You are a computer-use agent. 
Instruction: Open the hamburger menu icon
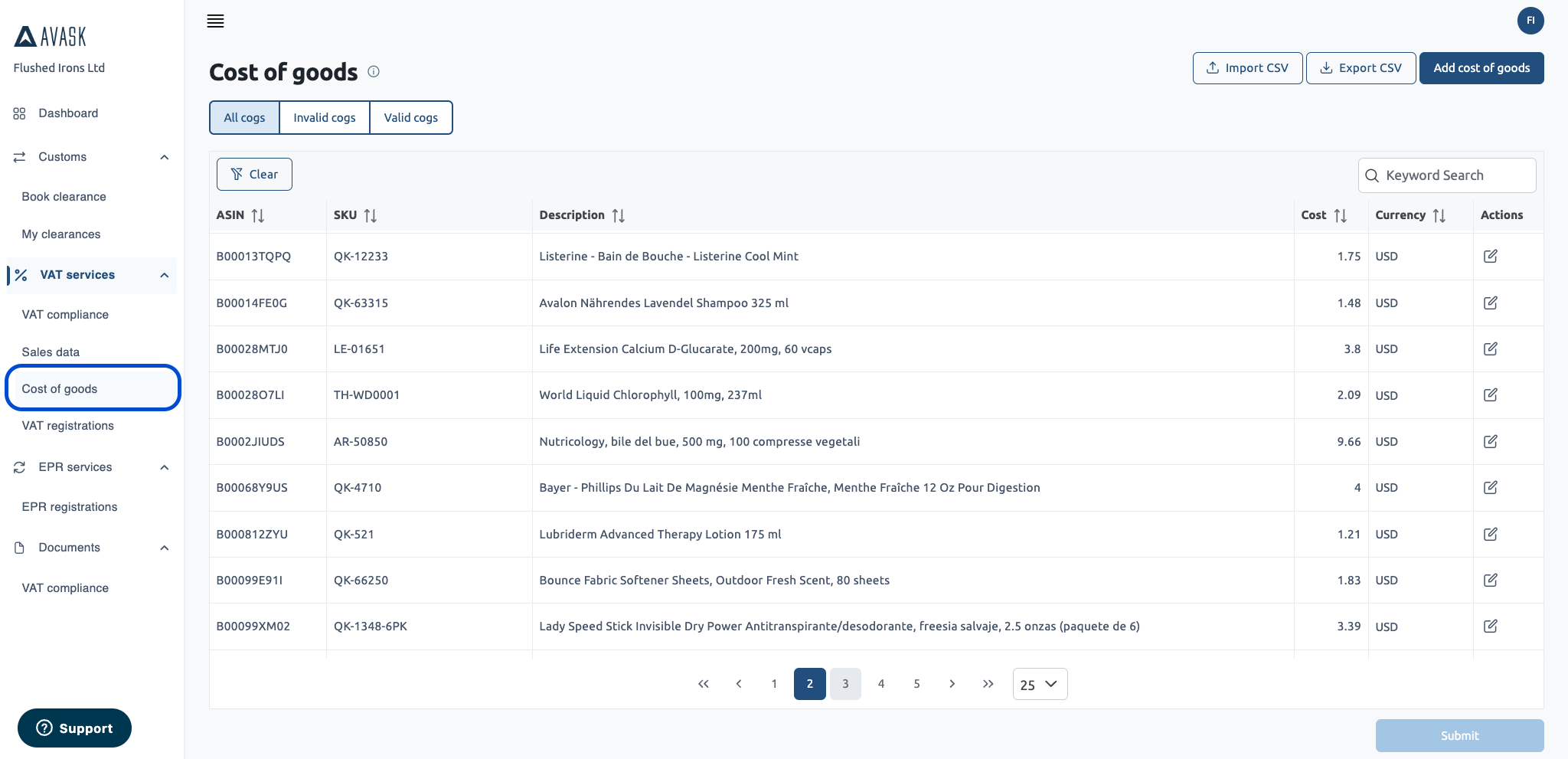click(215, 21)
